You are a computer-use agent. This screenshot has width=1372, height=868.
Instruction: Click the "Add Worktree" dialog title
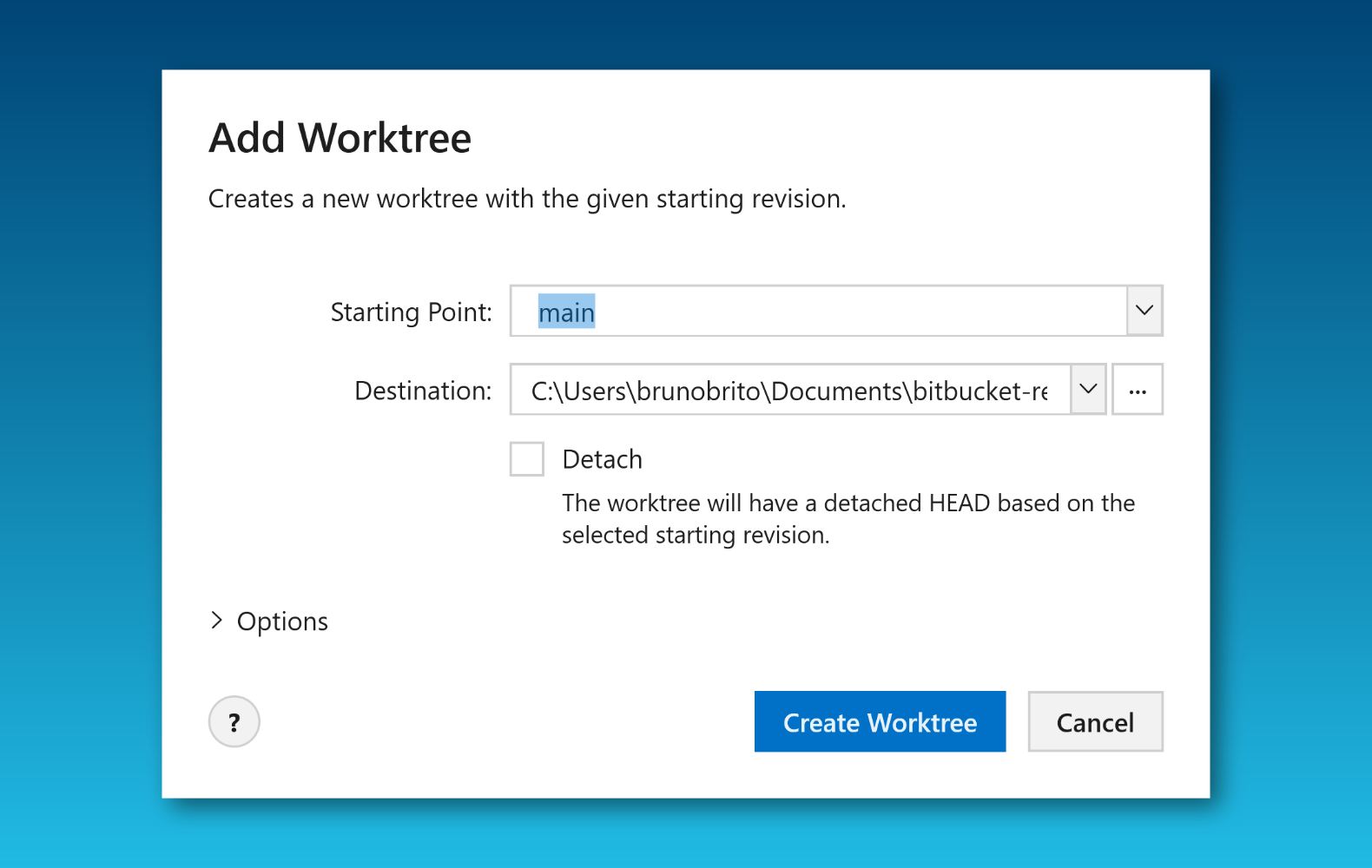click(x=340, y=138)
